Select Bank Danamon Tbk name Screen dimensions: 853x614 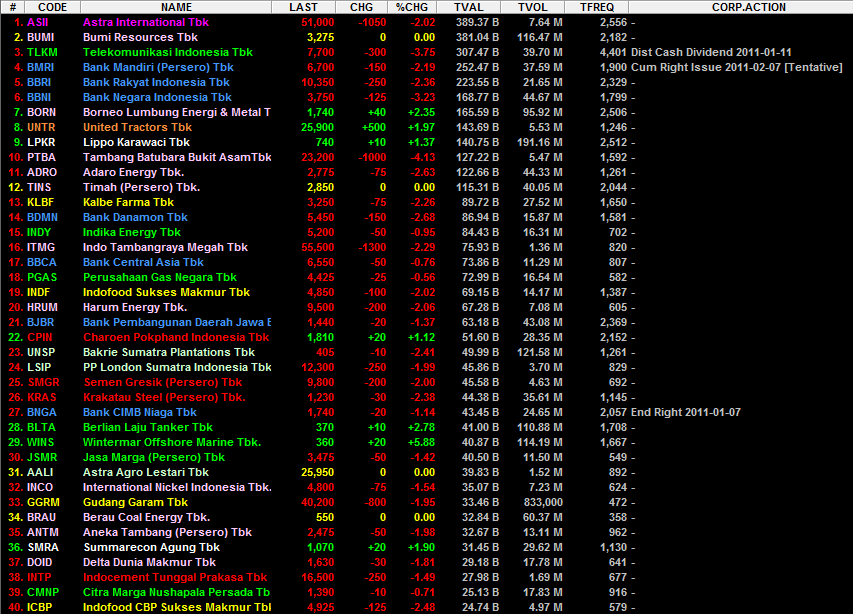tap(135, 217)
